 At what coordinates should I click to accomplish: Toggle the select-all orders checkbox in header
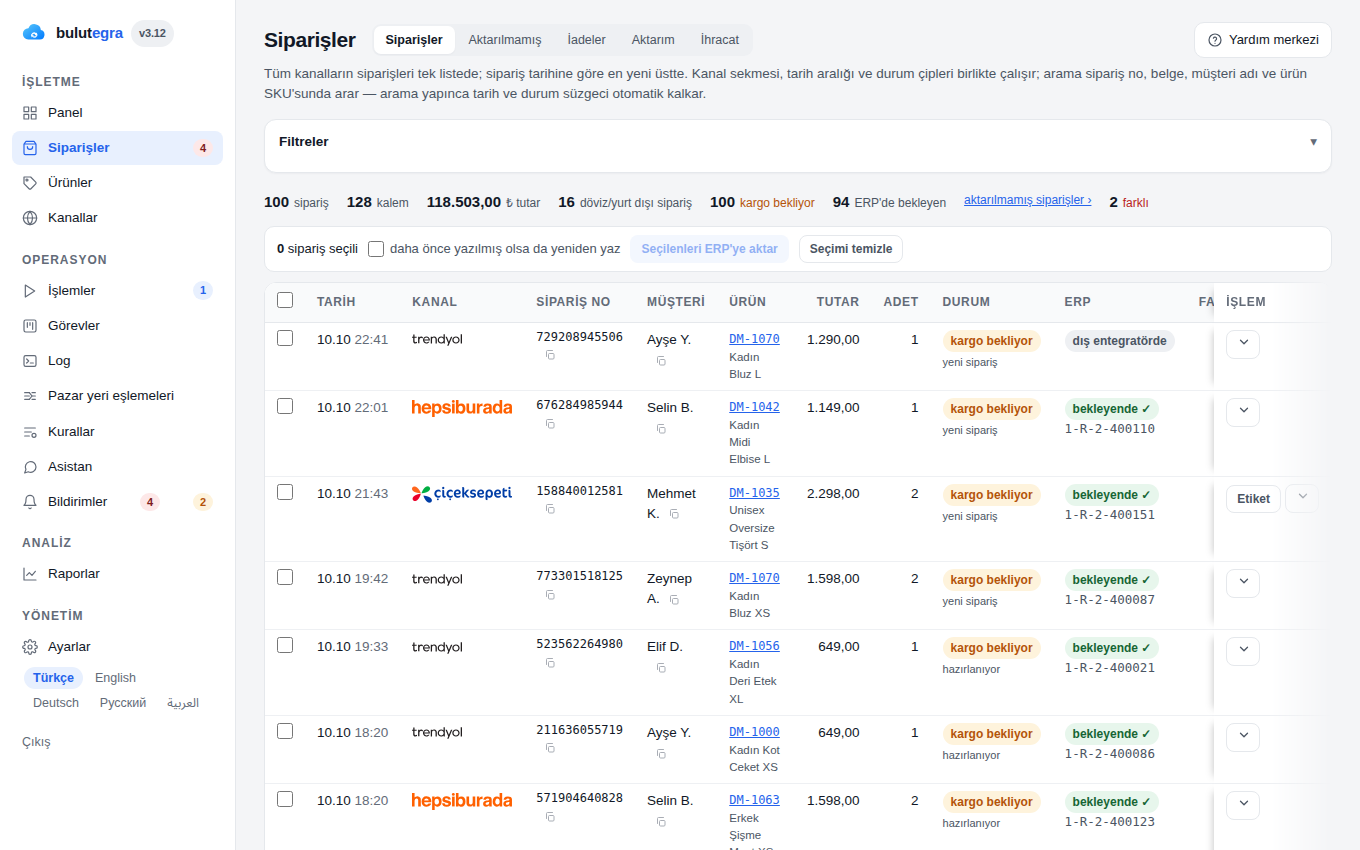point(285,300)
